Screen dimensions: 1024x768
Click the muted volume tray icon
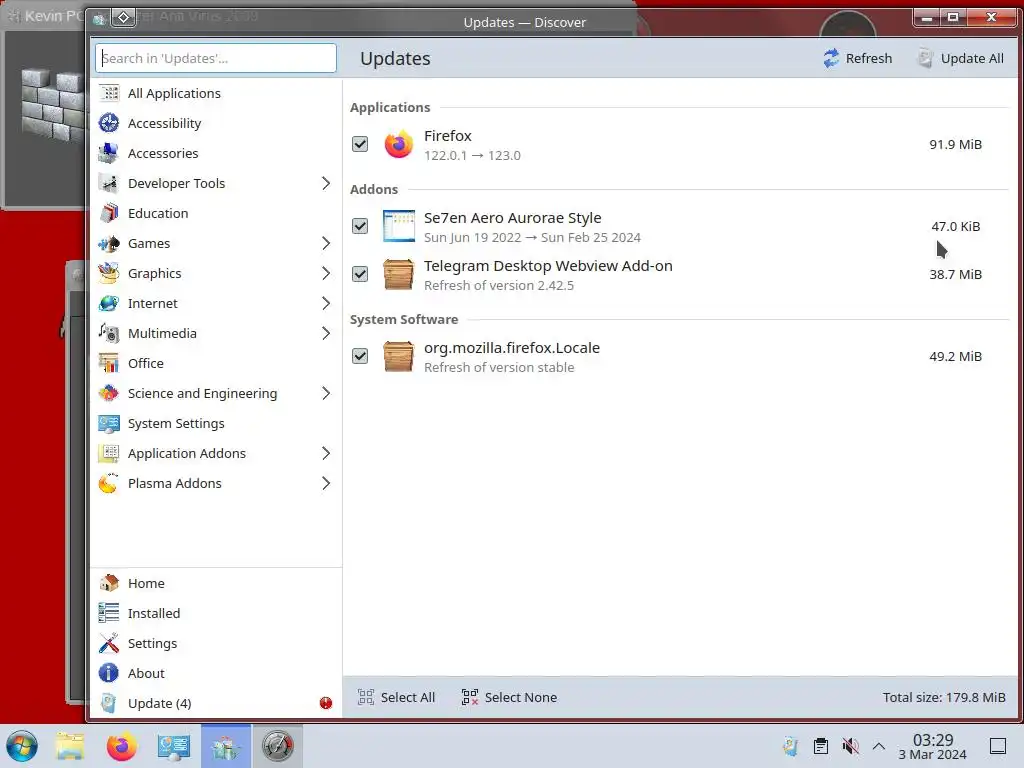(850, 746)
